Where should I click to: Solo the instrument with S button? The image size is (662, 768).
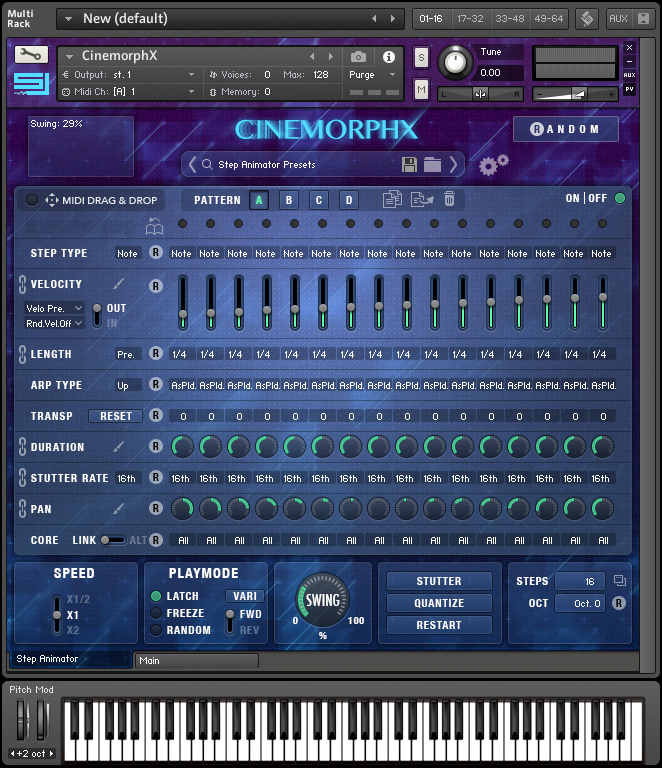(421, 58)
